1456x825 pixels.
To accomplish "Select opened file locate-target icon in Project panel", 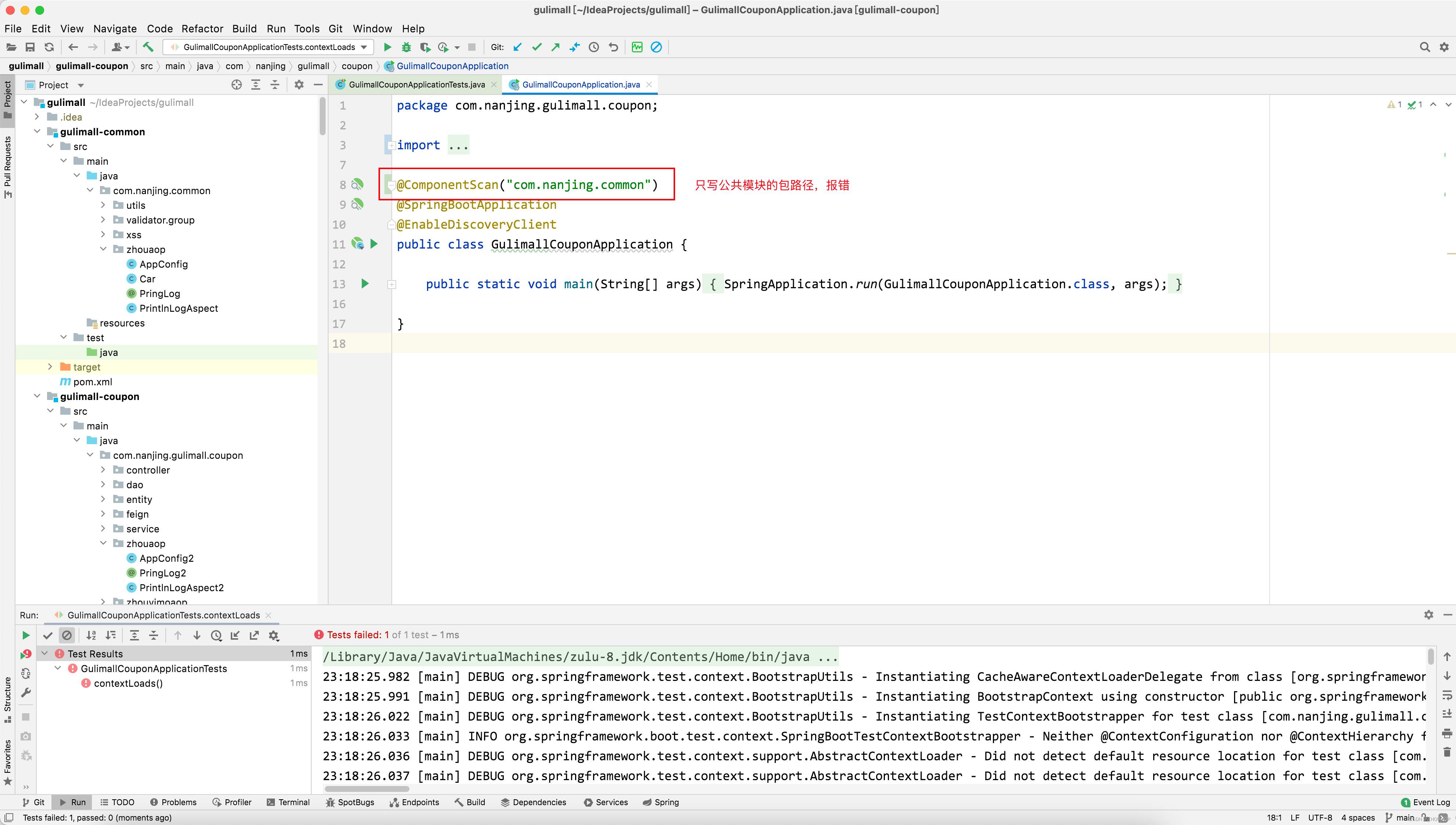I will (237, 85).
